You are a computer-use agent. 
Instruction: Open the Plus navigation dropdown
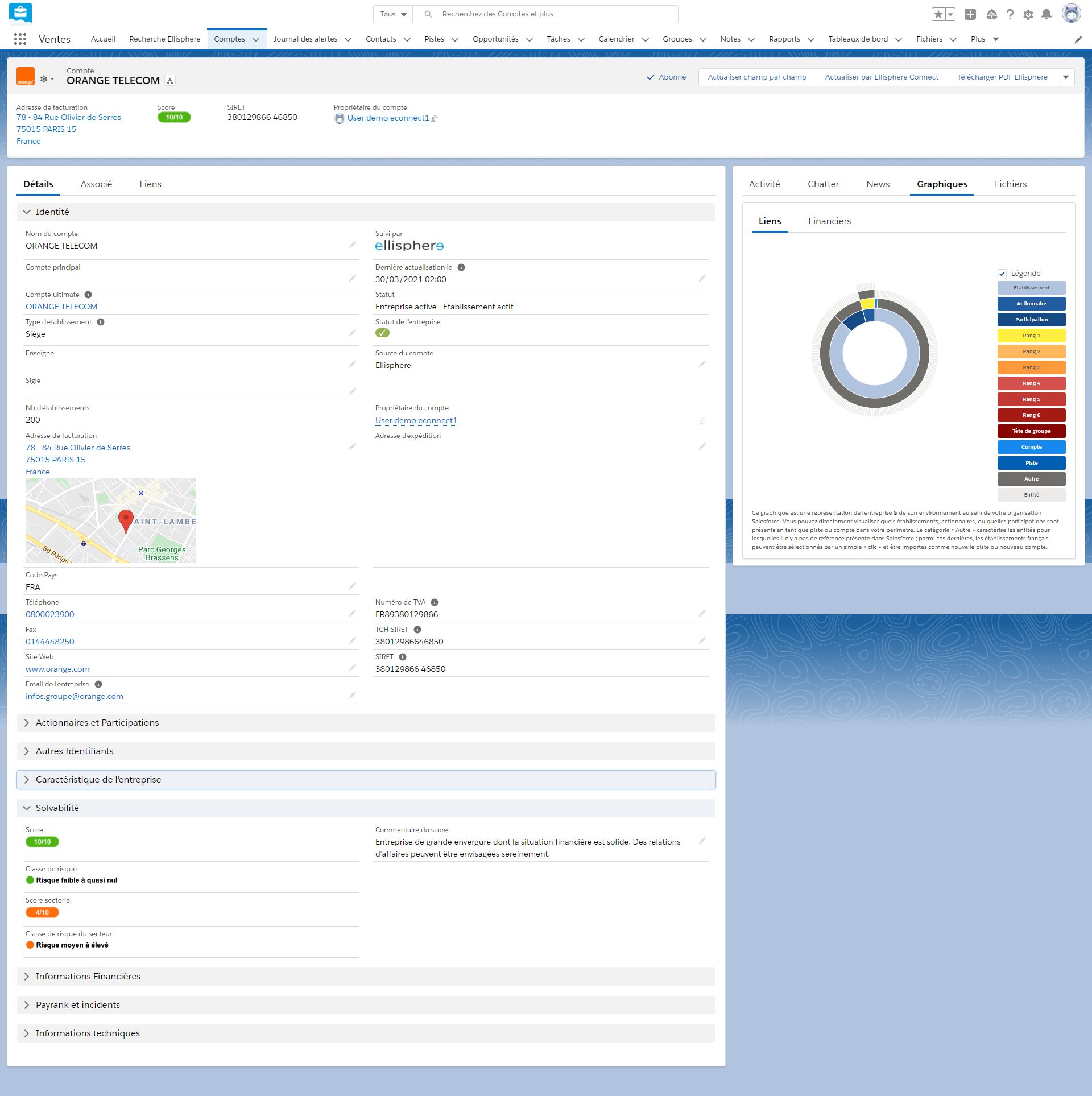(985, 39)
